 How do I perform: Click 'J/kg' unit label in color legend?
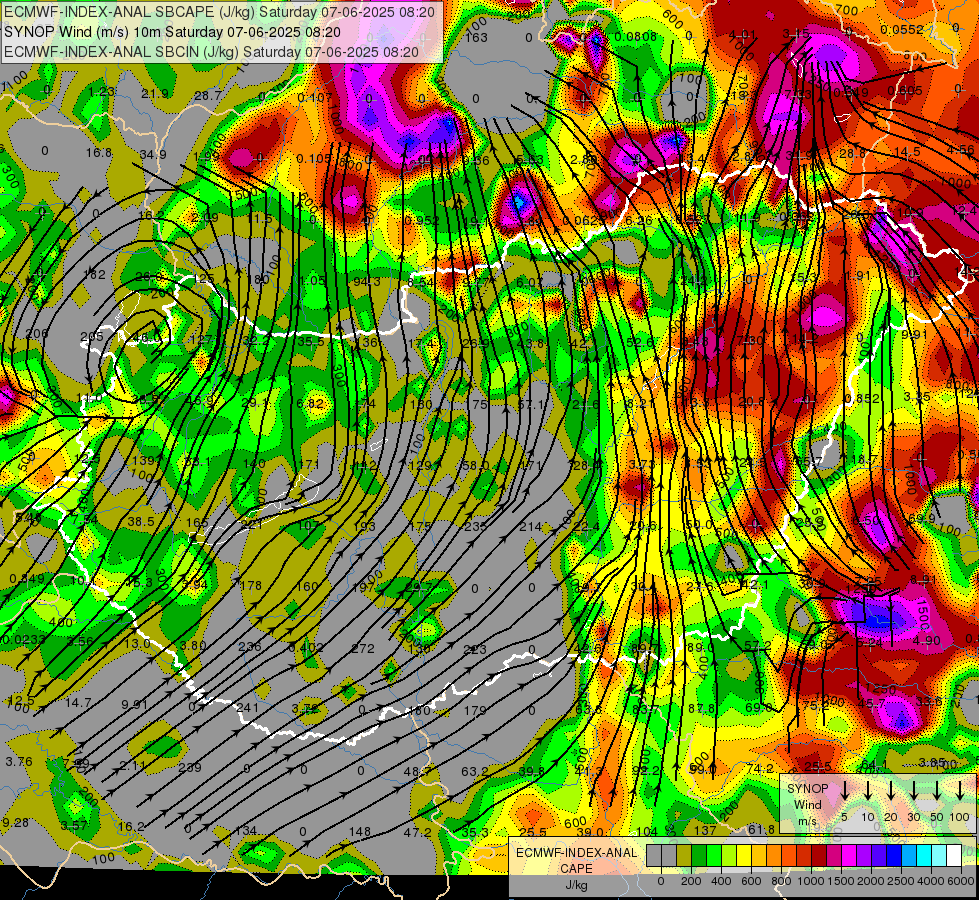(x=576, y=885)
